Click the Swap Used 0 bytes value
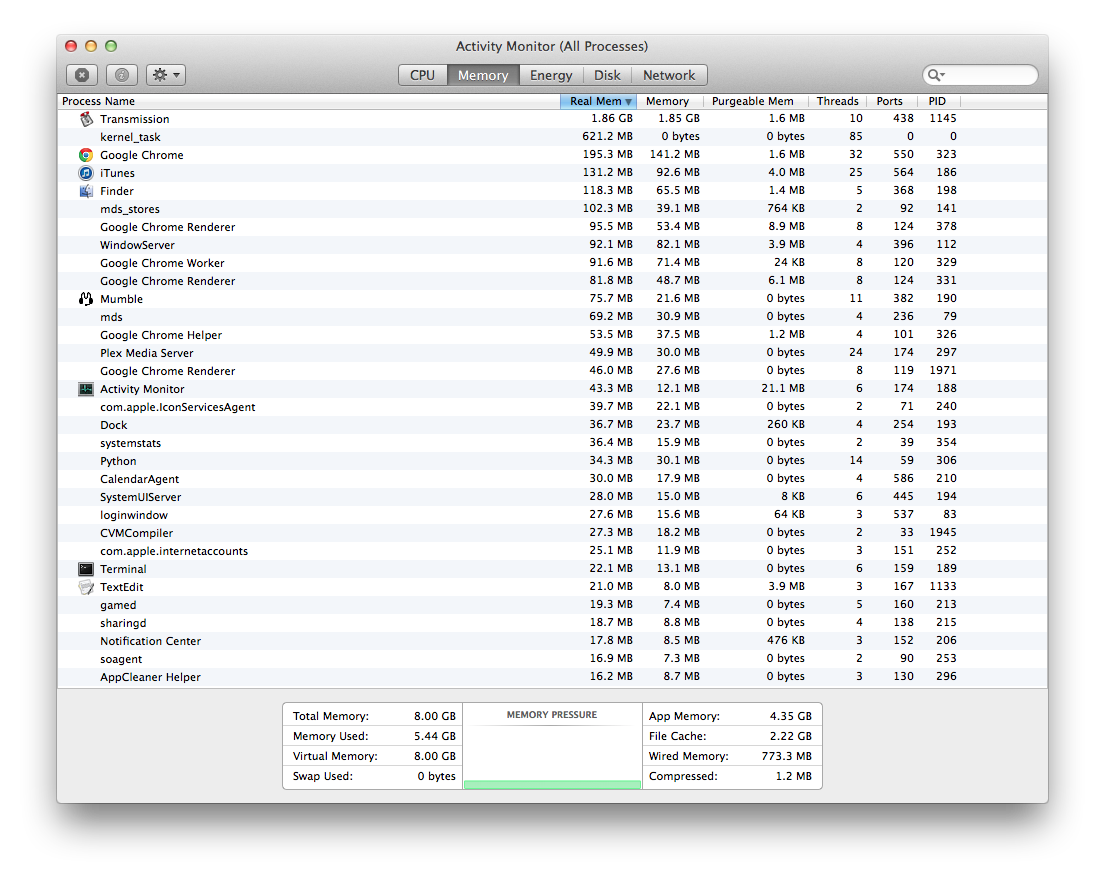The image size is (1105, 882). (x=437, y=776)
